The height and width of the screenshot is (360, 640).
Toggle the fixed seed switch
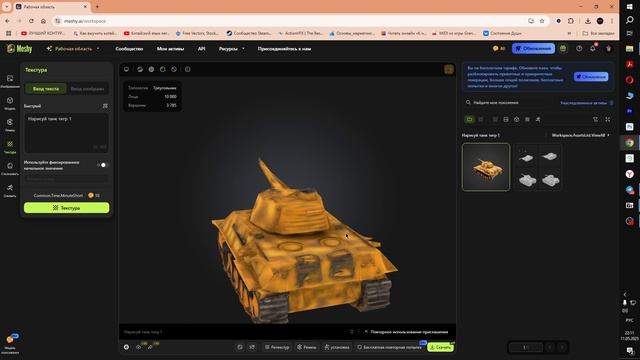(x=102, y=165)
